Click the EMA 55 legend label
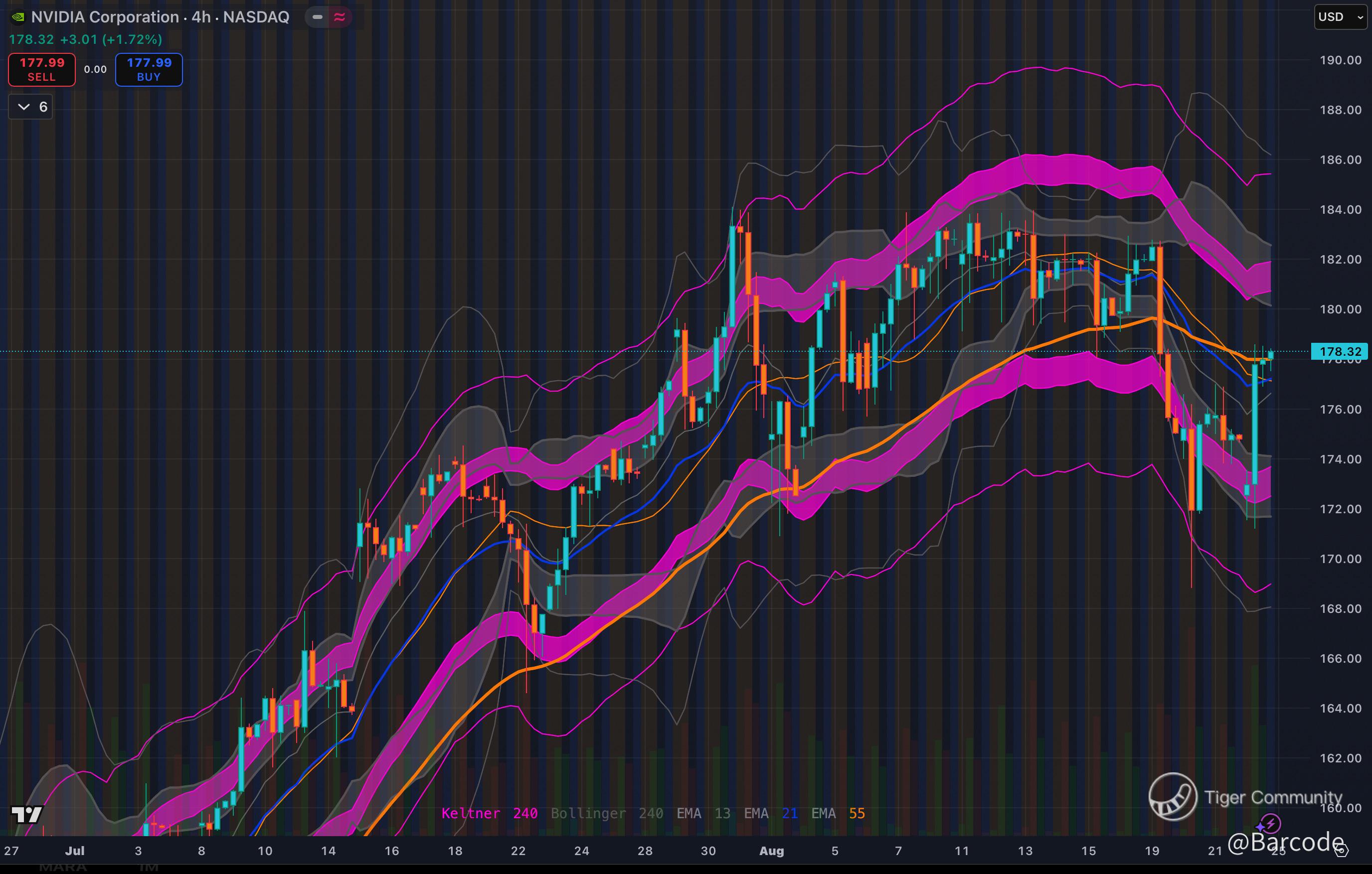 pos(838,813)
